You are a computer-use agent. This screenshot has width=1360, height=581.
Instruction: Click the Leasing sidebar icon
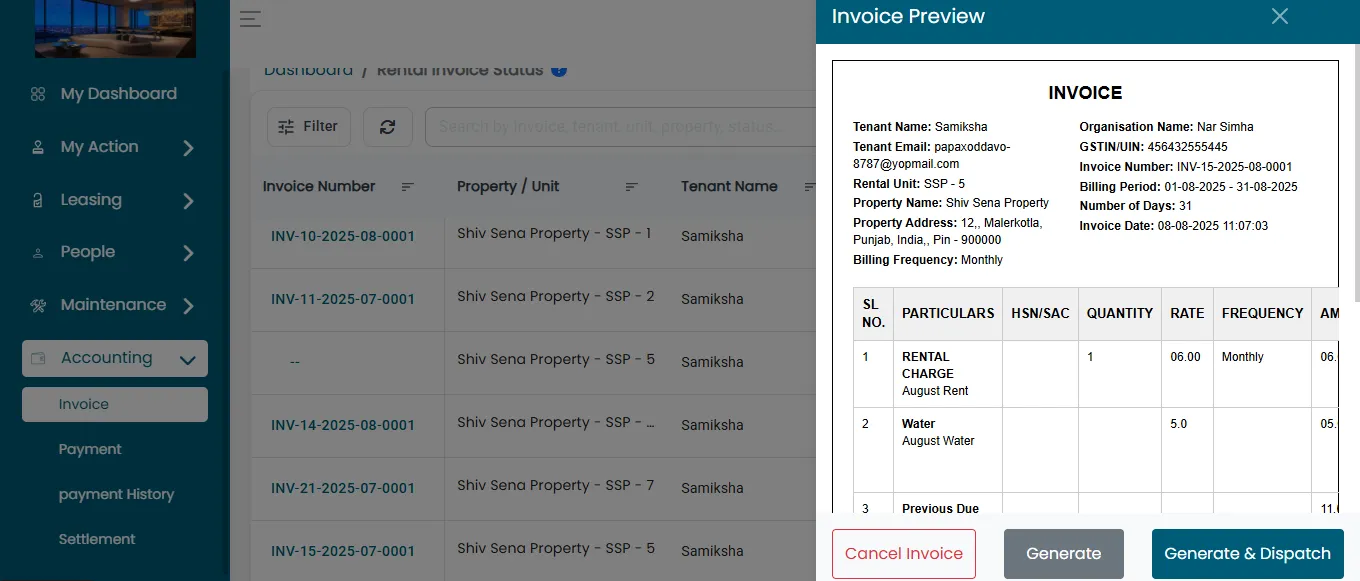(x=38, y=200)
